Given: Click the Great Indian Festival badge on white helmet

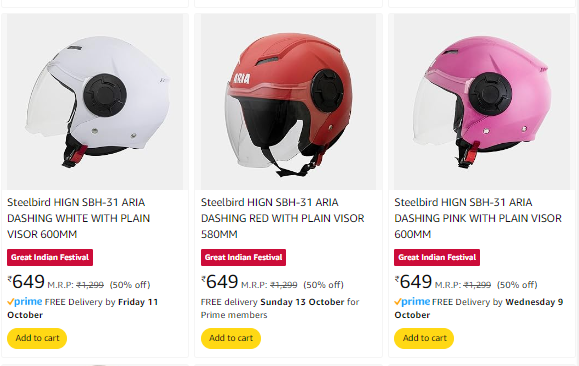Looking at the screenshot, I should click(x=50, y=257).
